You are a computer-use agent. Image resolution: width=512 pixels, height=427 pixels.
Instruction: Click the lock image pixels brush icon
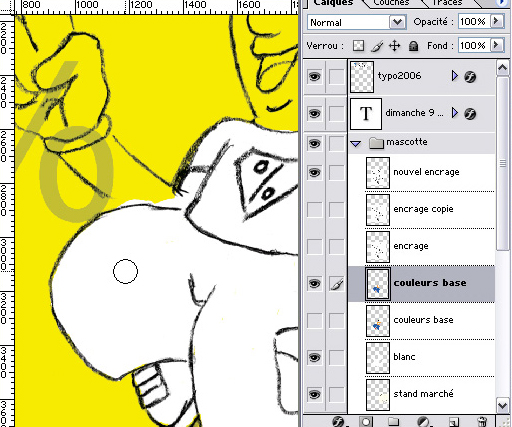pos(377,46)
